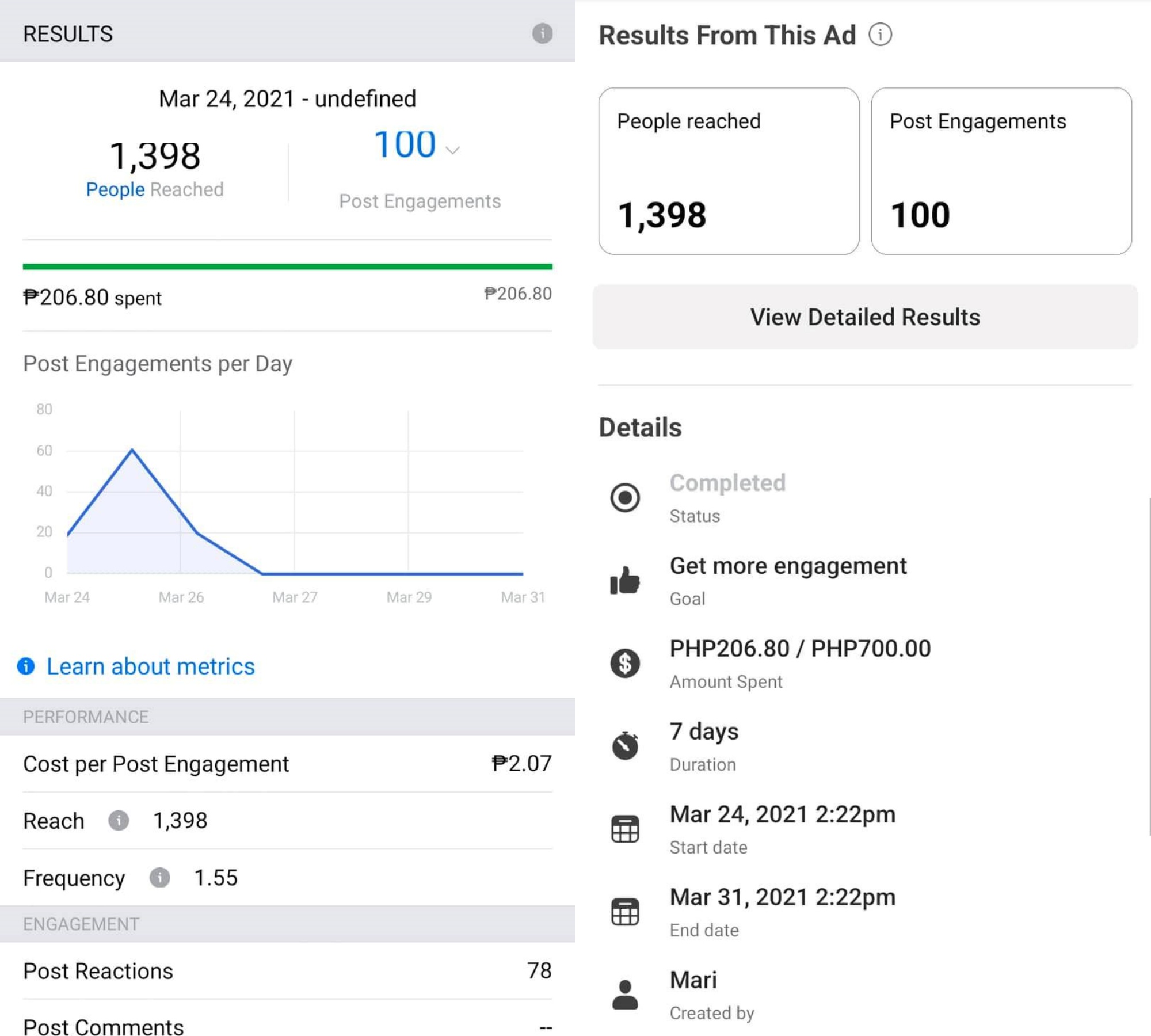Viewport: 1151px width, 1036px height.
Task: Click the chart peak near Mar 25
Action: point(132,450)
